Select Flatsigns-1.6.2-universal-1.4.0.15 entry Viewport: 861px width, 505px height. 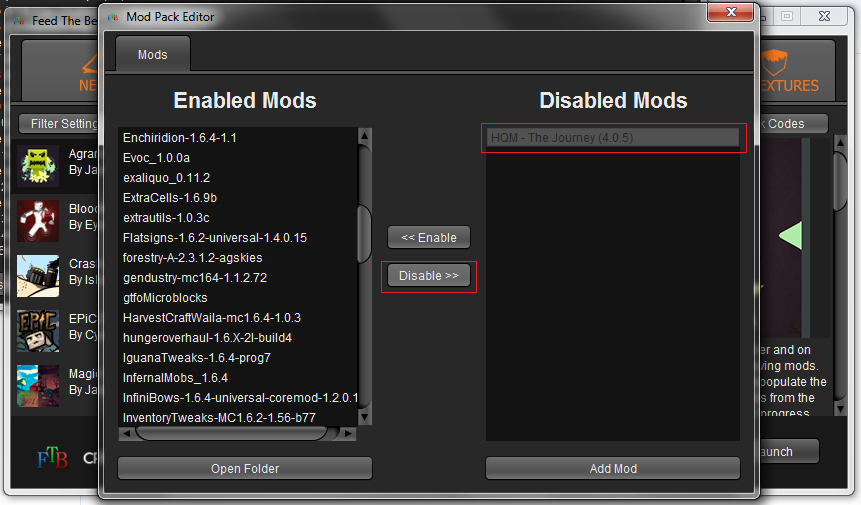coord(238,238)
